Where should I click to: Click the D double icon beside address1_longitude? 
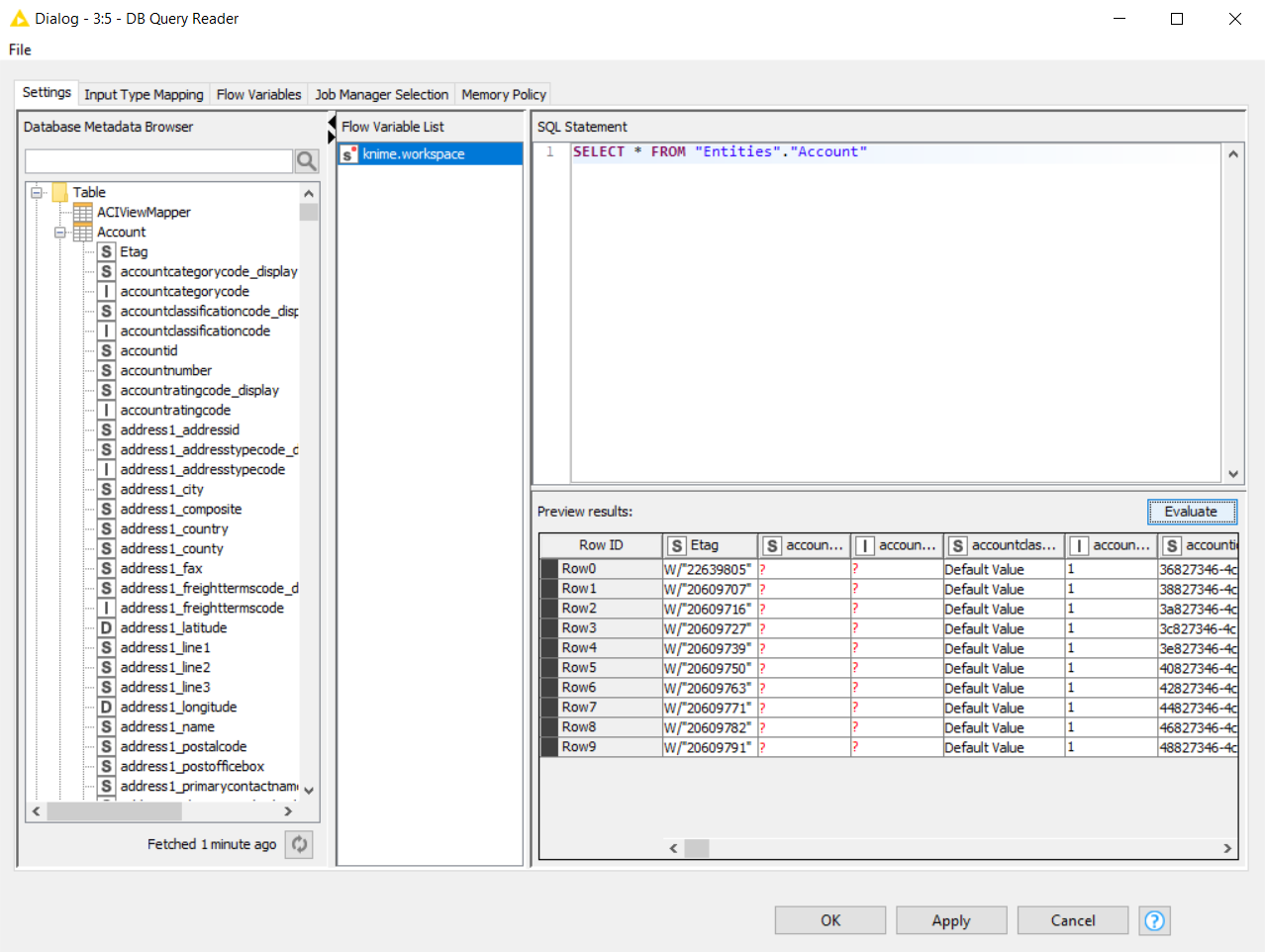(x=106, y=707)
